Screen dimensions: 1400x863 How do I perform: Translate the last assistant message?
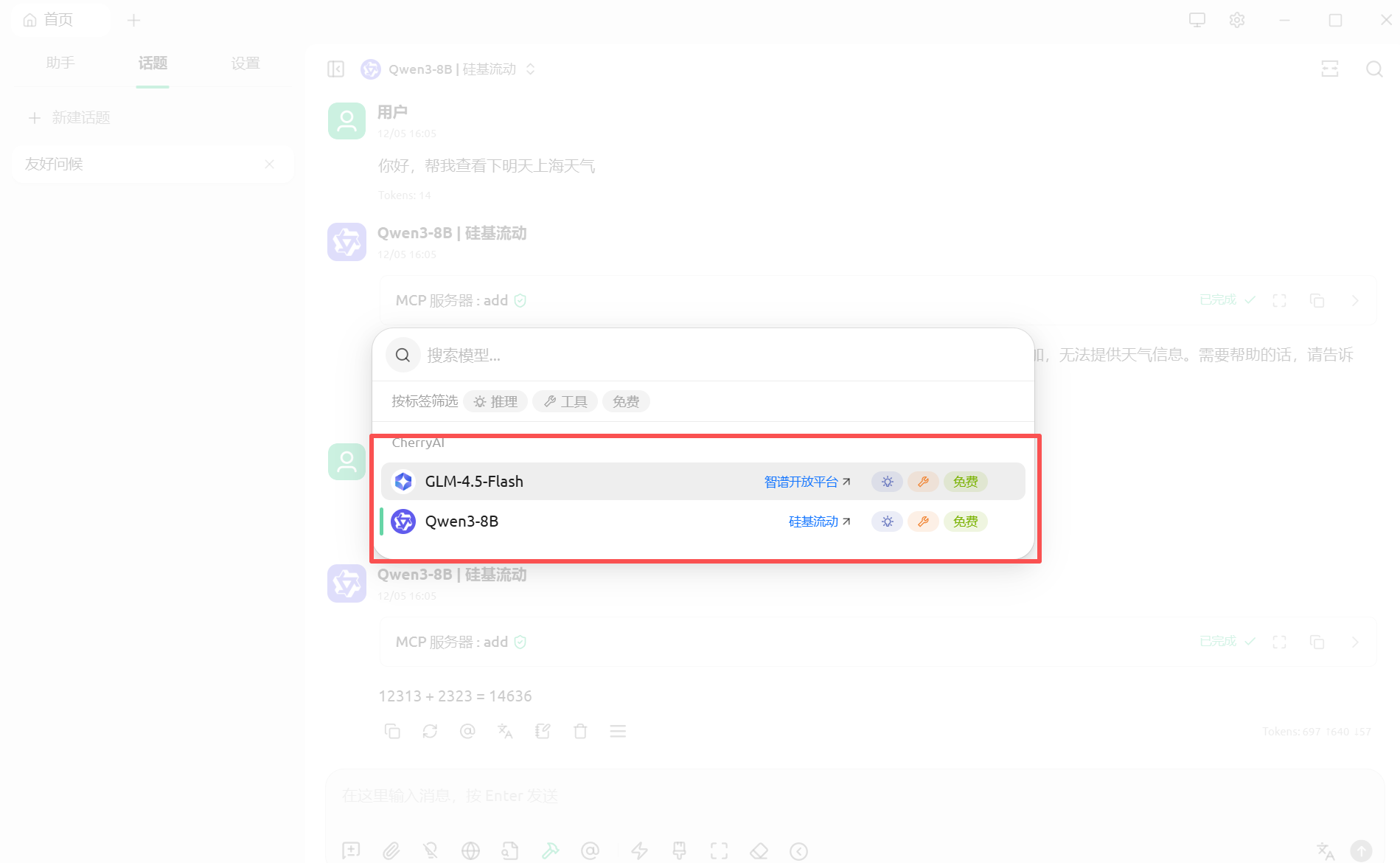coord(505,731)
